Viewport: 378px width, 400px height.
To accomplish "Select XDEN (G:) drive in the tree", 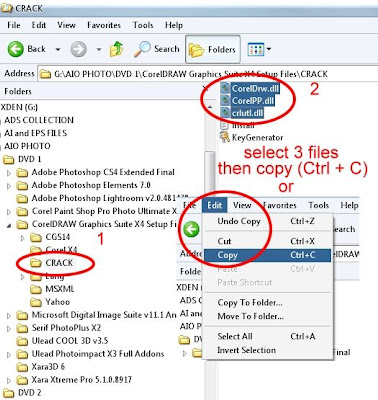I will click(19, 107).
